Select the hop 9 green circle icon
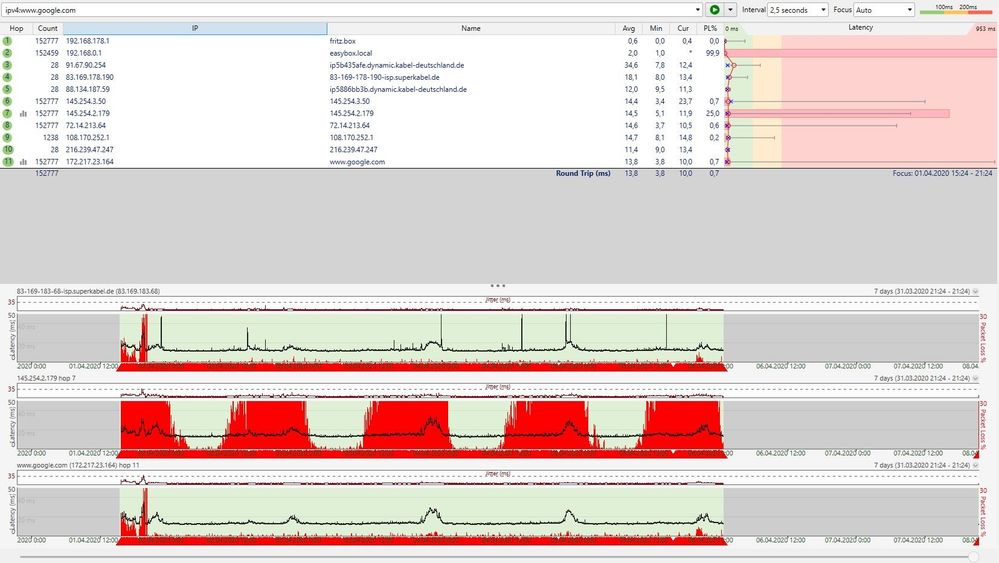999x563 pixels. pyautogui.click(x=8, y=138)
